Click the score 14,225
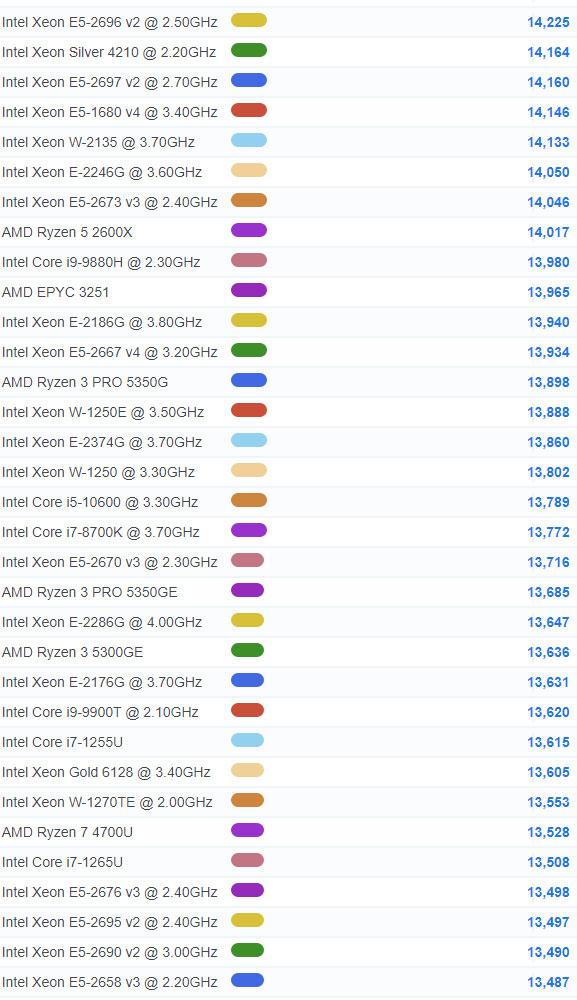Image resolution: width=577 pixels, height=1000 pixels. click(x=548, y=22)
